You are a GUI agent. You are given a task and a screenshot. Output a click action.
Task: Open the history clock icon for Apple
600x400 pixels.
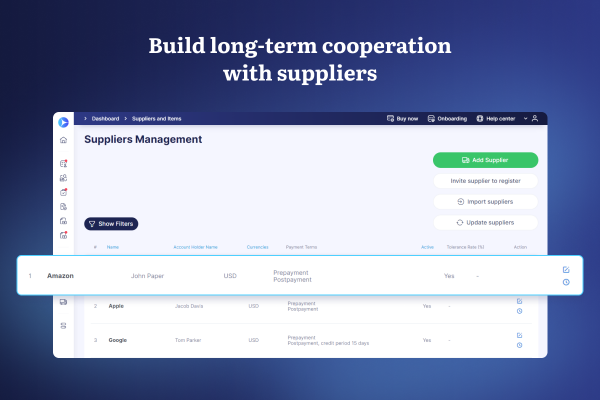point(519,311)
